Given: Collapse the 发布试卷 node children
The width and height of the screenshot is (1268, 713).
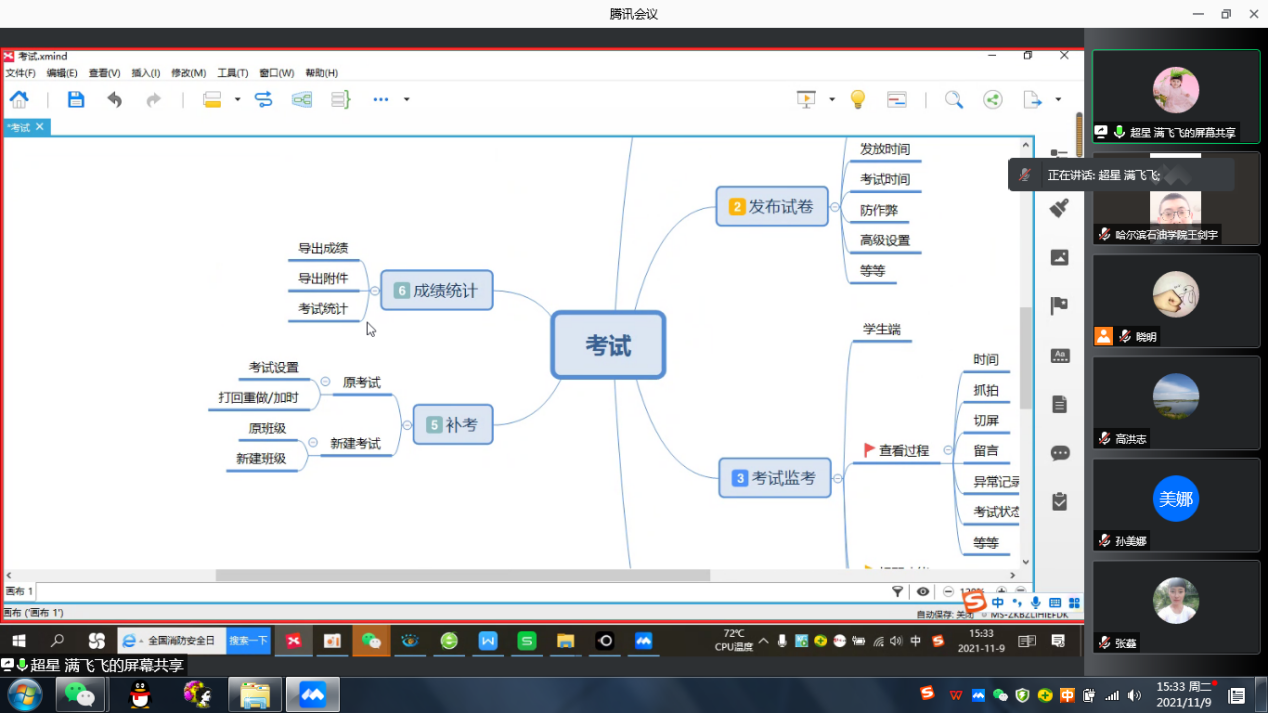Looking at the screenshot, I should point(836,207).
